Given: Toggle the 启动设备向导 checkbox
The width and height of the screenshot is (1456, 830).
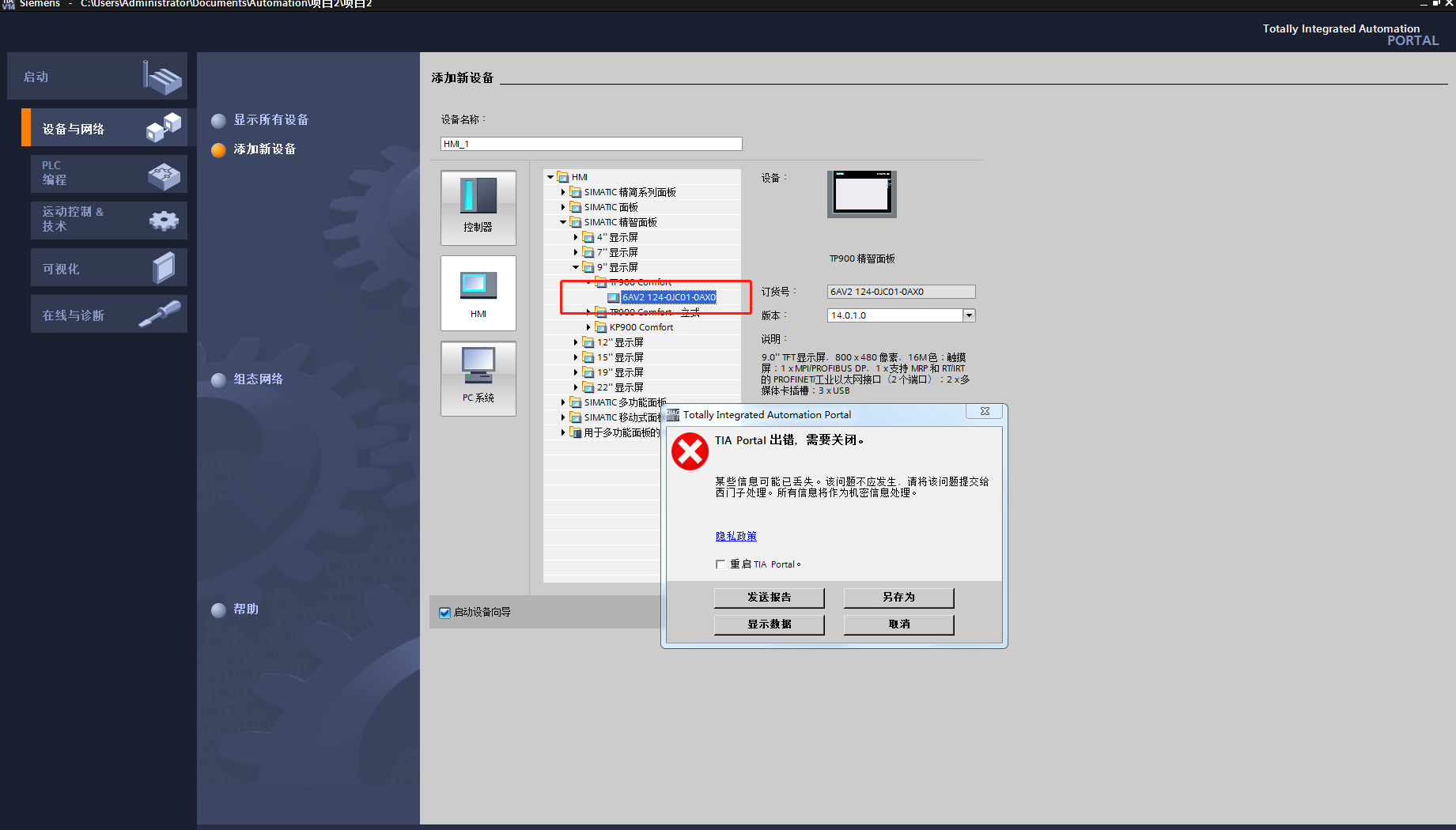Looking at the screenshot, I should coord(444,613).
